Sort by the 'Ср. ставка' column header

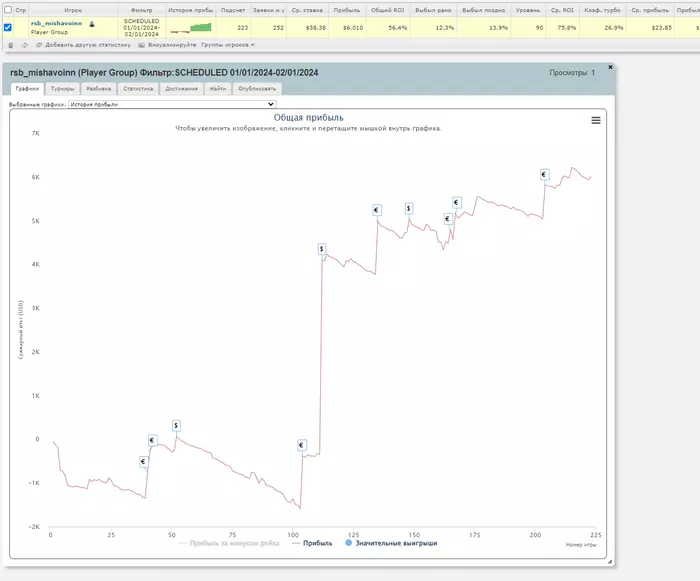(x=307, y=10)
